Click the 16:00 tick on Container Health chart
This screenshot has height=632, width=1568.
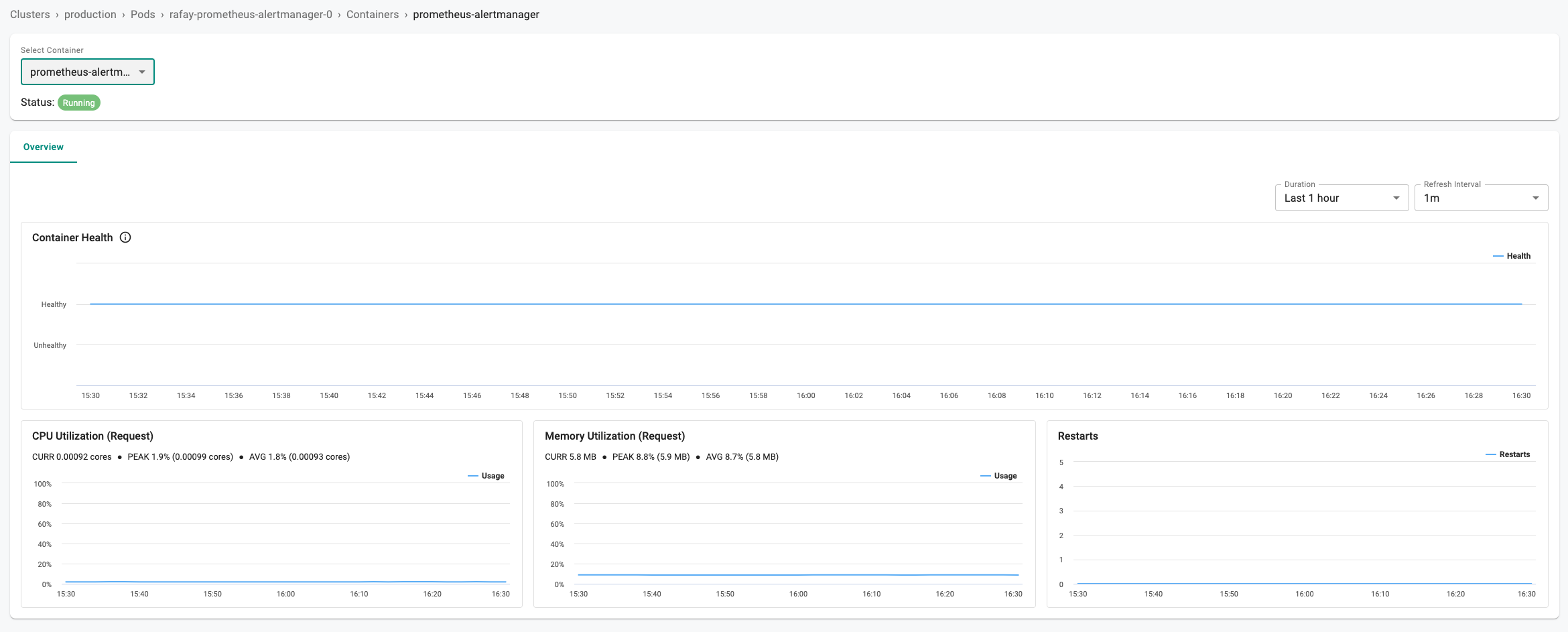click(x=806, y=395)
